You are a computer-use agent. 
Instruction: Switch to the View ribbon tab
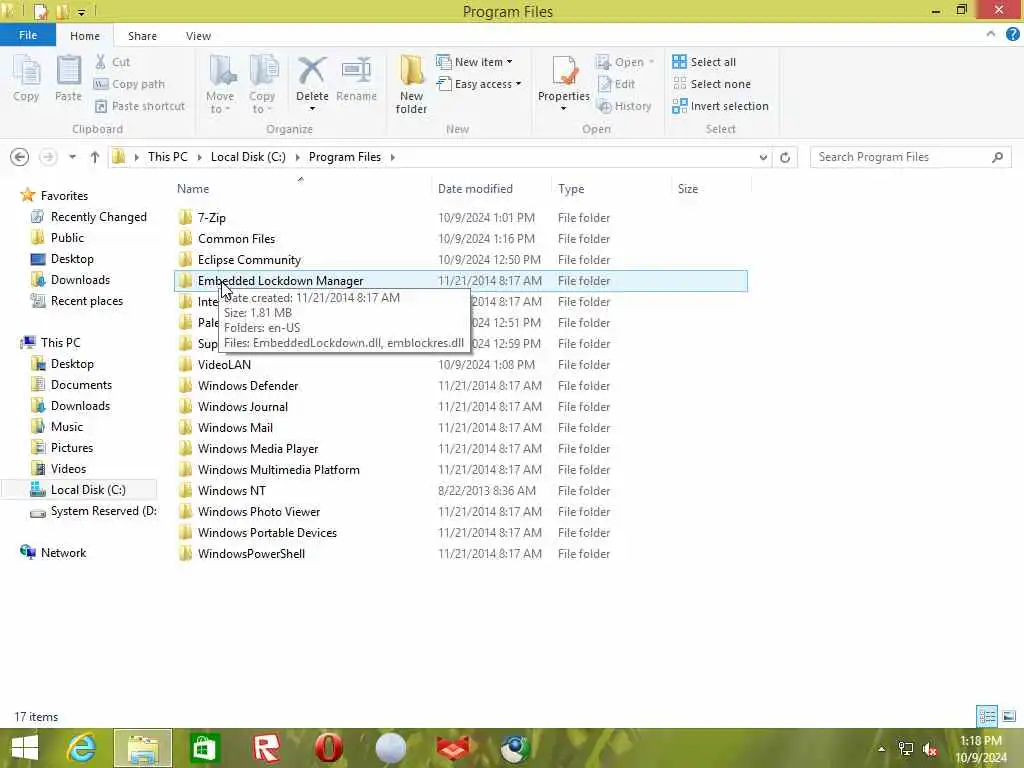click(x=198, y=36)
